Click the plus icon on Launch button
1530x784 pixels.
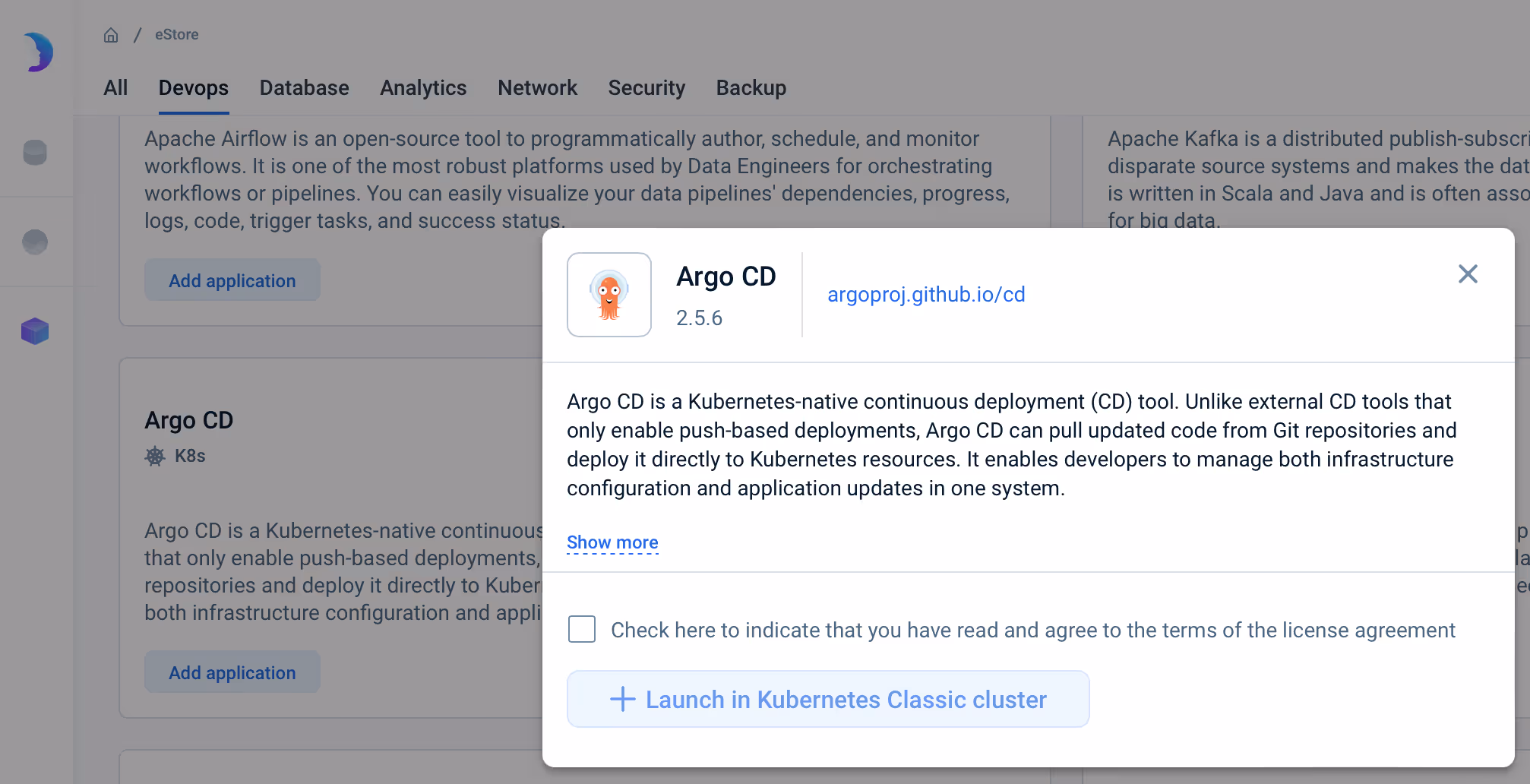tap(623, 699)
